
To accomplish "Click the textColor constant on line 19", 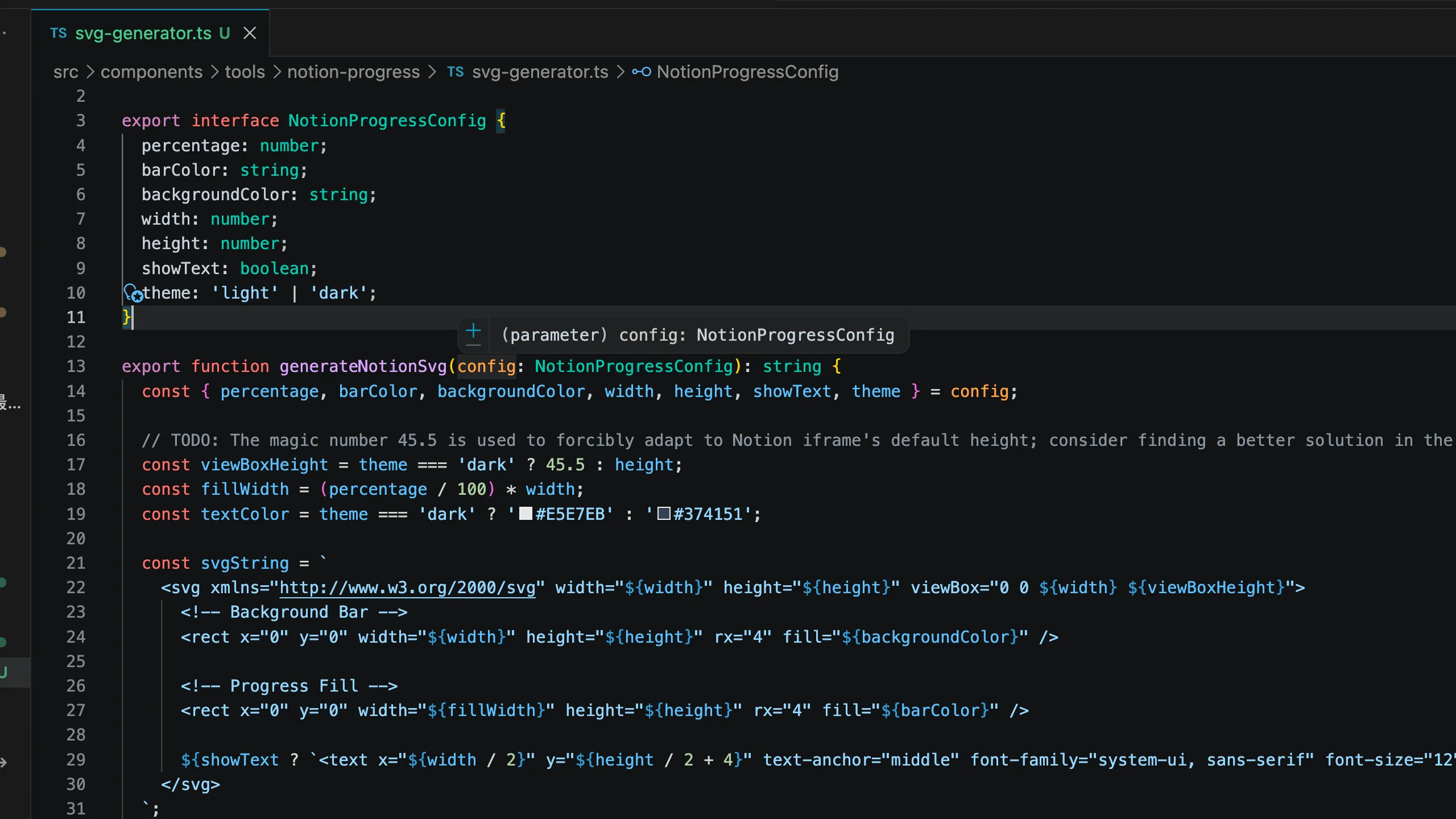I will tap(245, 514).
